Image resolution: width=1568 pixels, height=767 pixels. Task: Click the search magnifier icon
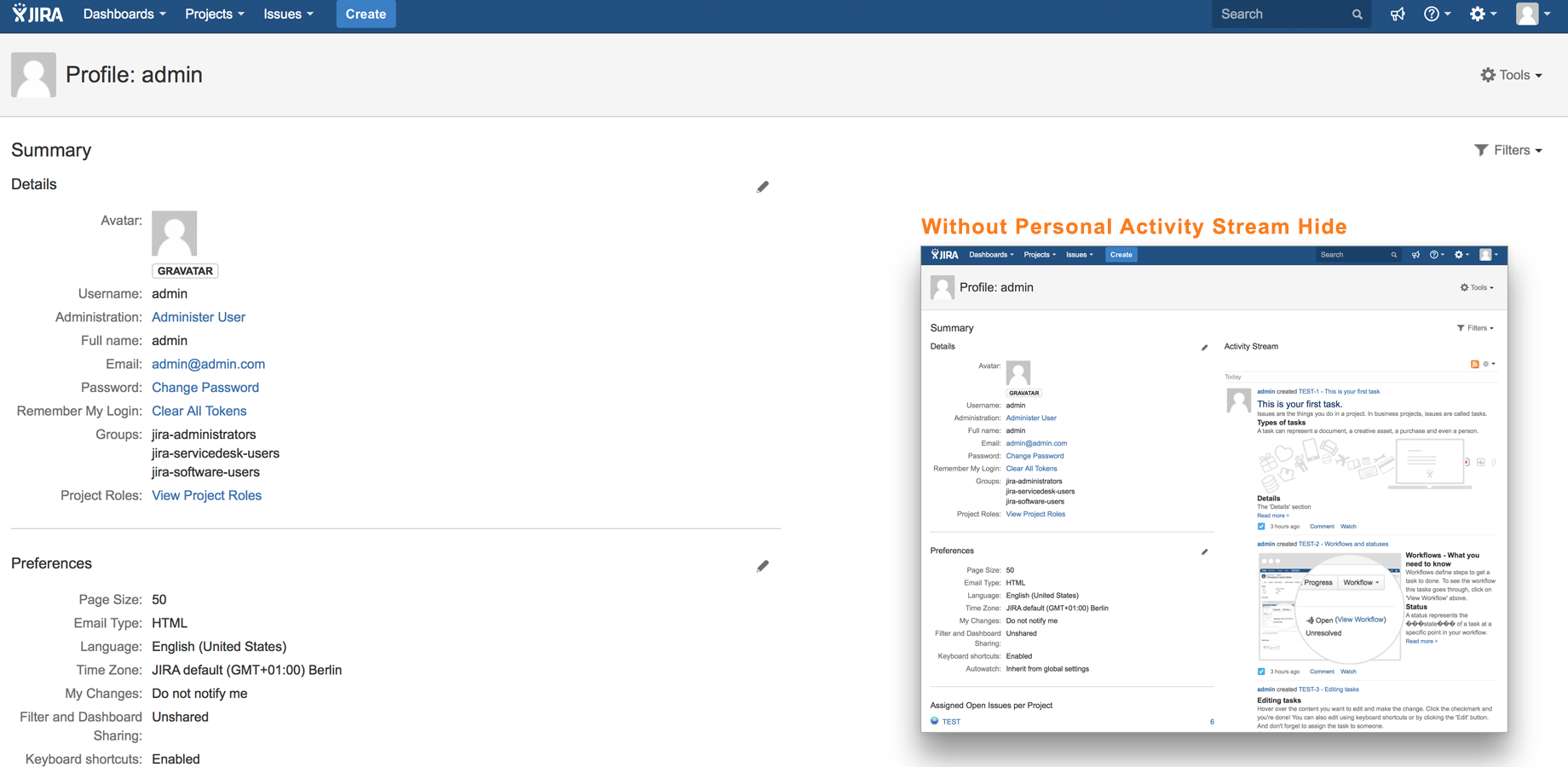(x=1357, y=14)
